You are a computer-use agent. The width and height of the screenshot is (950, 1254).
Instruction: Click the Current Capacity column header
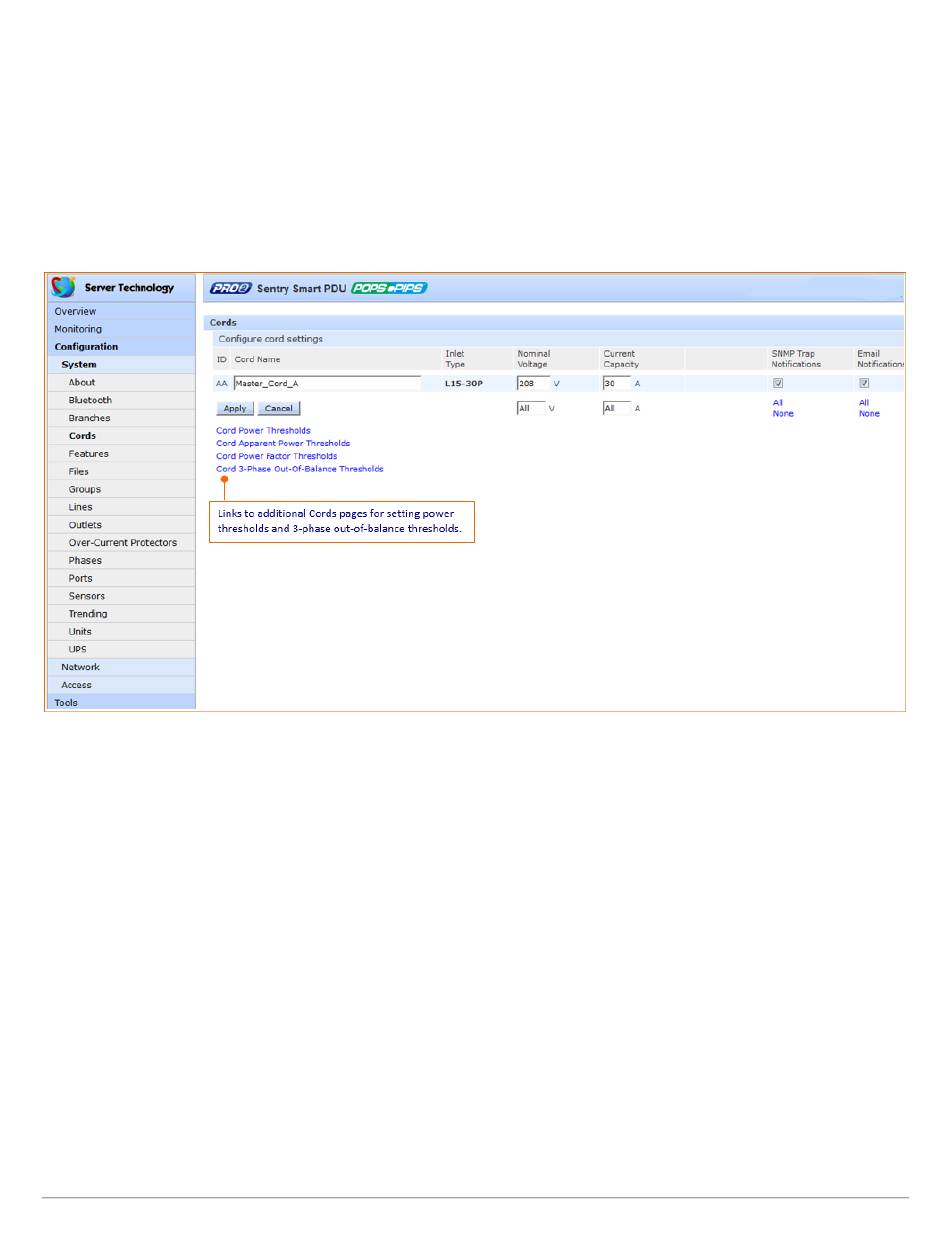(621, 359)
